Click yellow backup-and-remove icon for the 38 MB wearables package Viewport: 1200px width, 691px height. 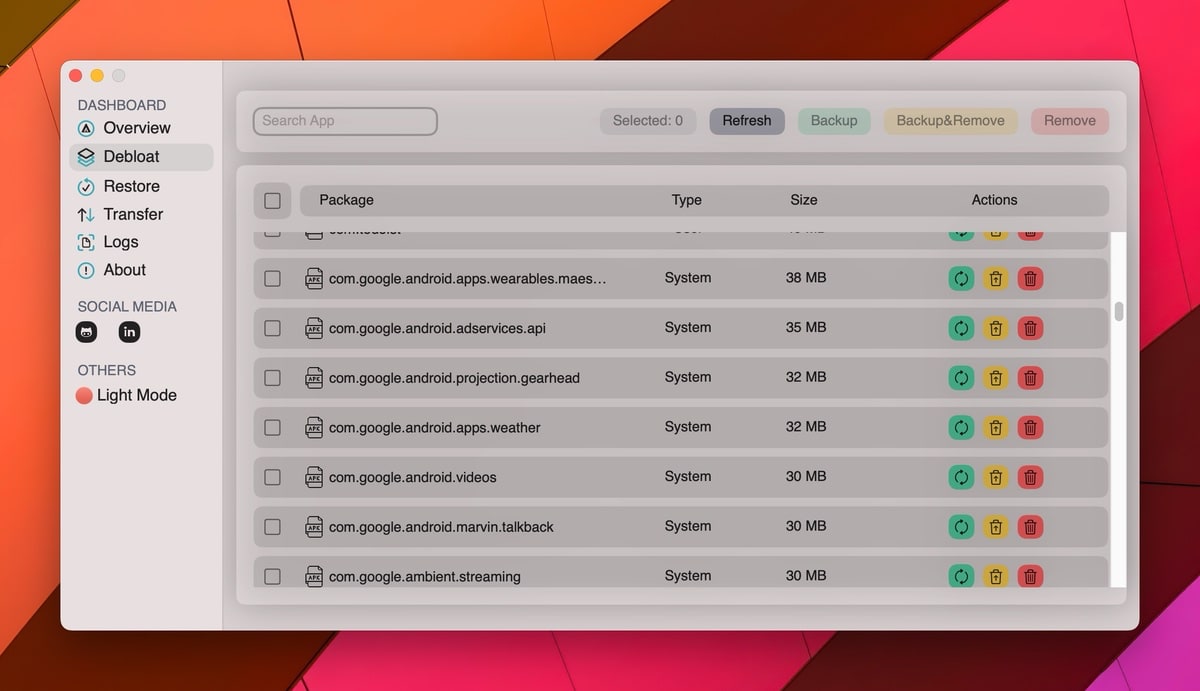[995, 278]
